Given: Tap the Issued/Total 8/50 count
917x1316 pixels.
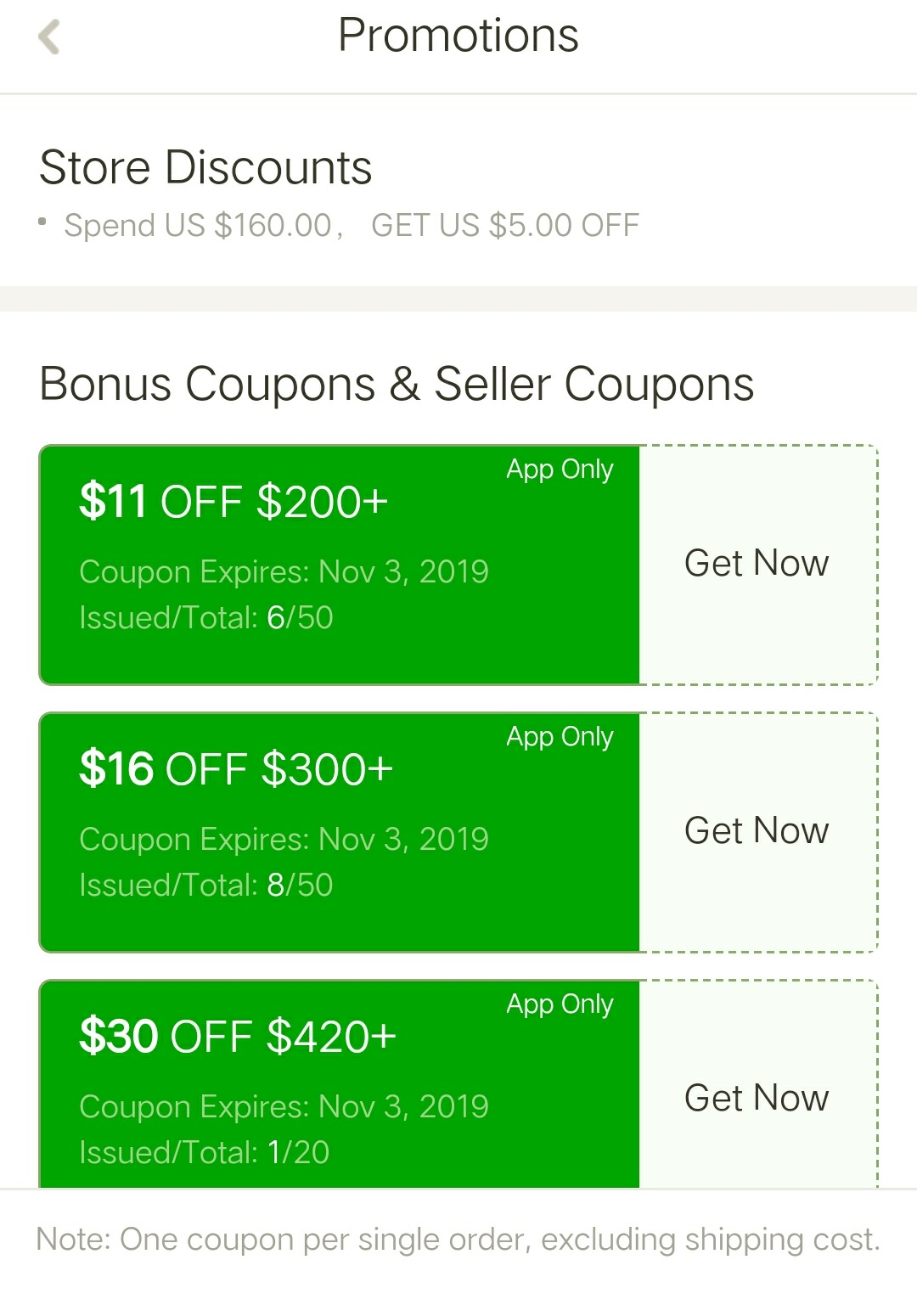Looking at the screenshot, I should [206, 886].
